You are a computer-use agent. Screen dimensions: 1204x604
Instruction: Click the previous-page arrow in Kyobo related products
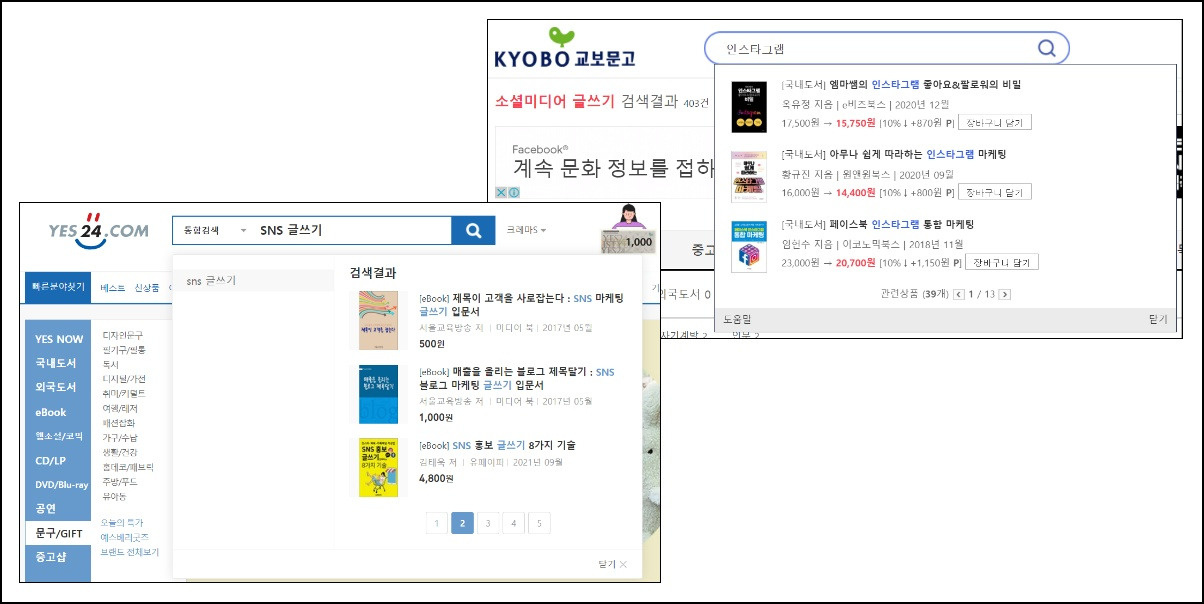pyautogui.click(x=959, y=293)
